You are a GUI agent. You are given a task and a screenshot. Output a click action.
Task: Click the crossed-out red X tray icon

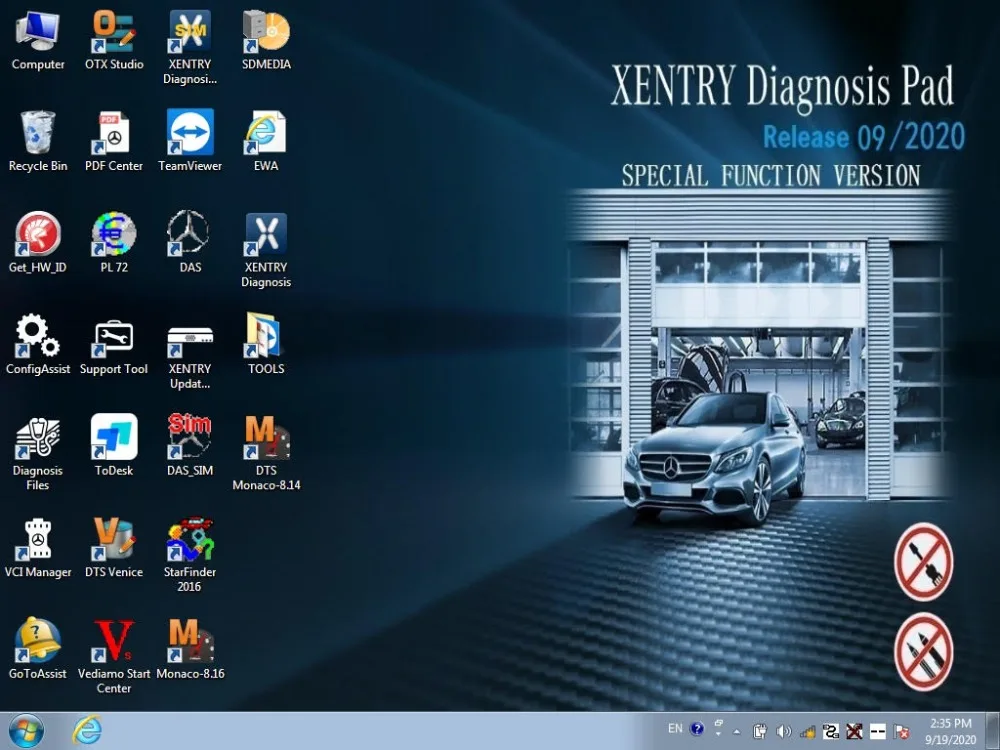point(854,732)
